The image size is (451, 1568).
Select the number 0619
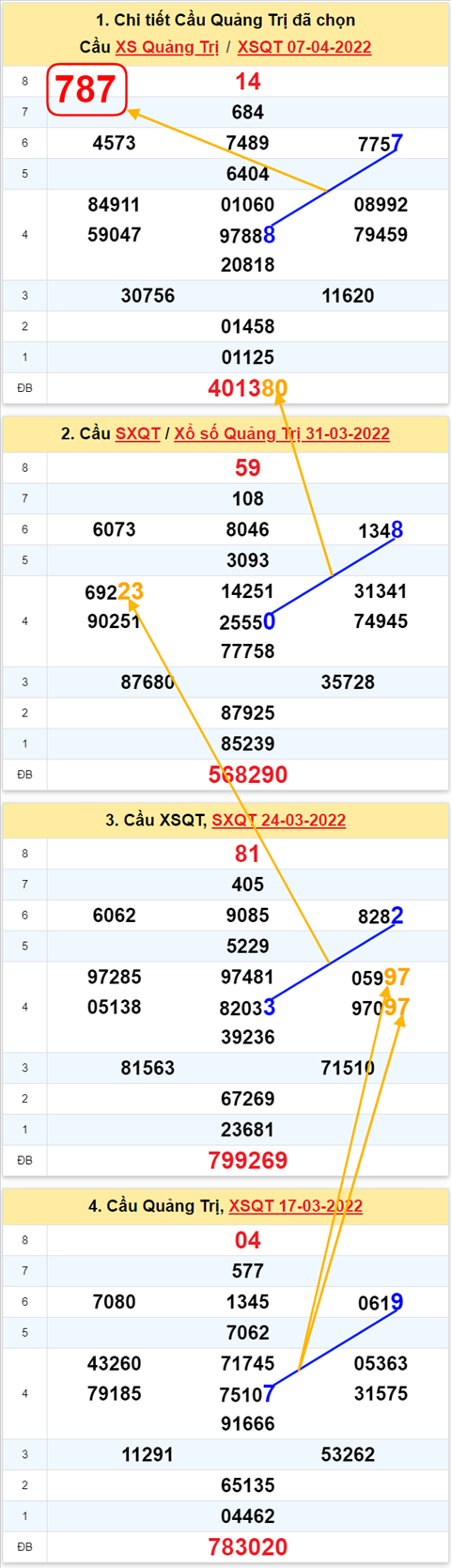click(x=381, y=1302)
